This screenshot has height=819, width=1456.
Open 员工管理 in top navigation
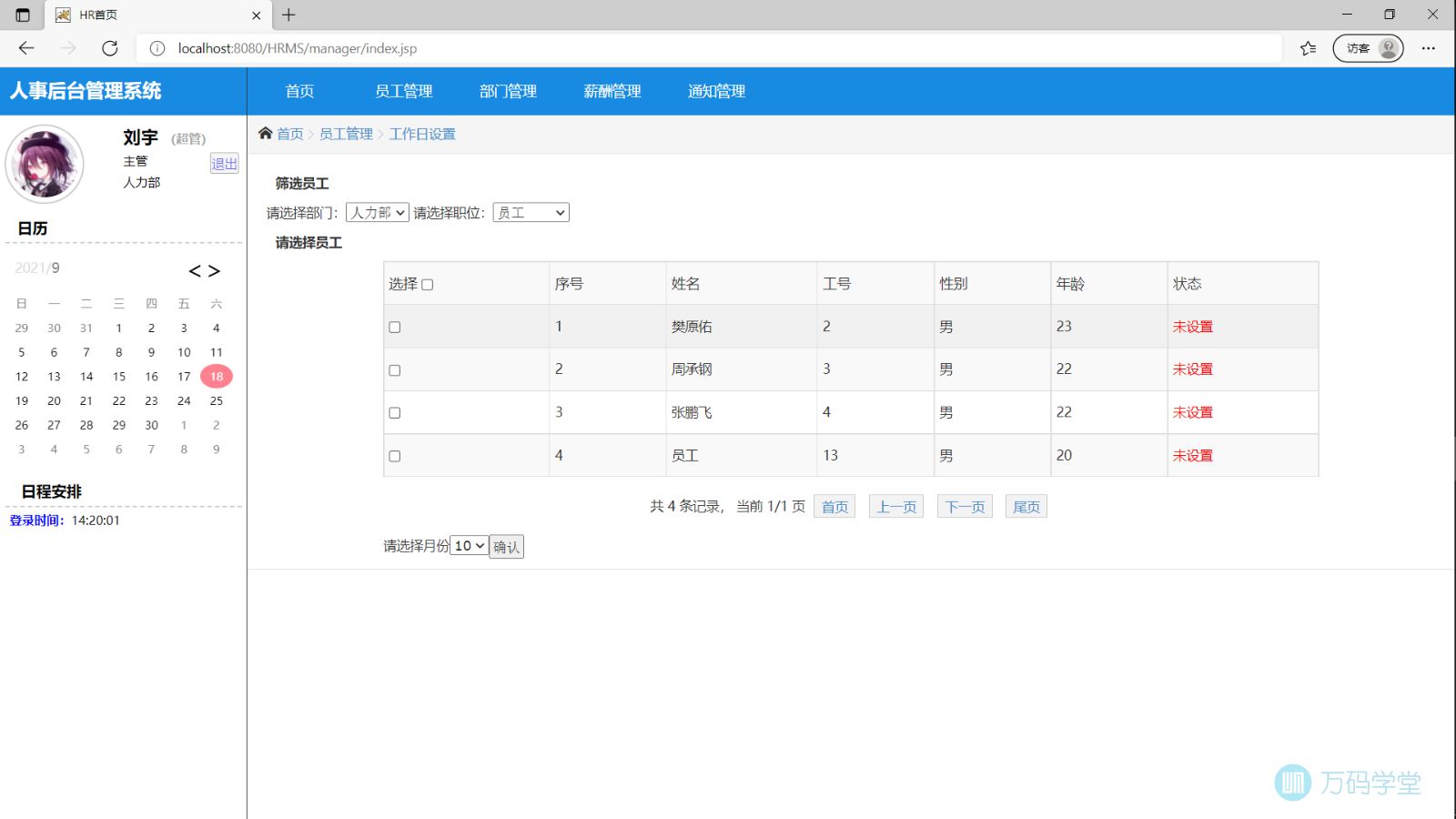403,91
